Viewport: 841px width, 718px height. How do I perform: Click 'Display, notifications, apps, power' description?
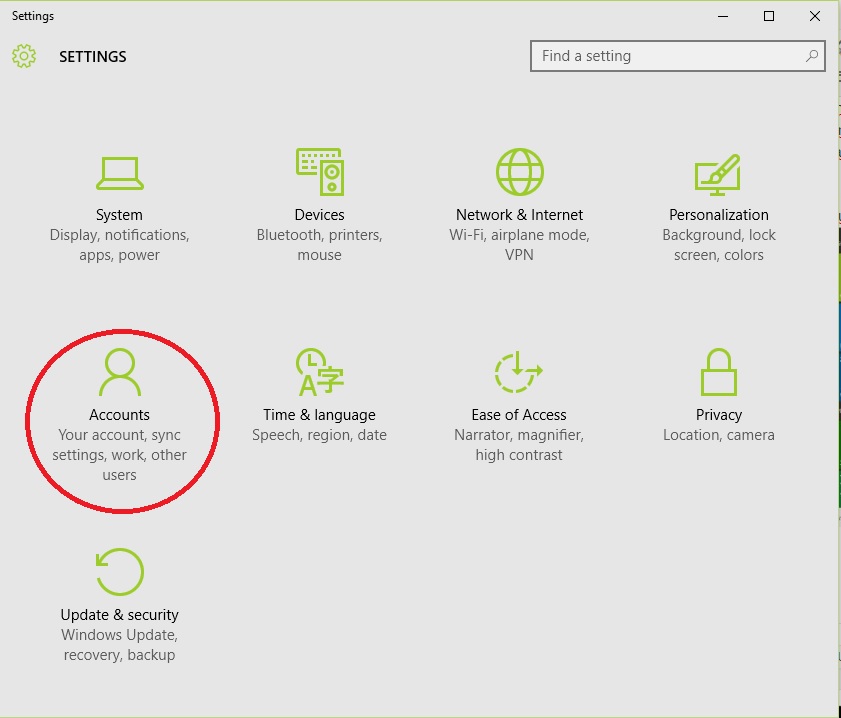(120, 245)
